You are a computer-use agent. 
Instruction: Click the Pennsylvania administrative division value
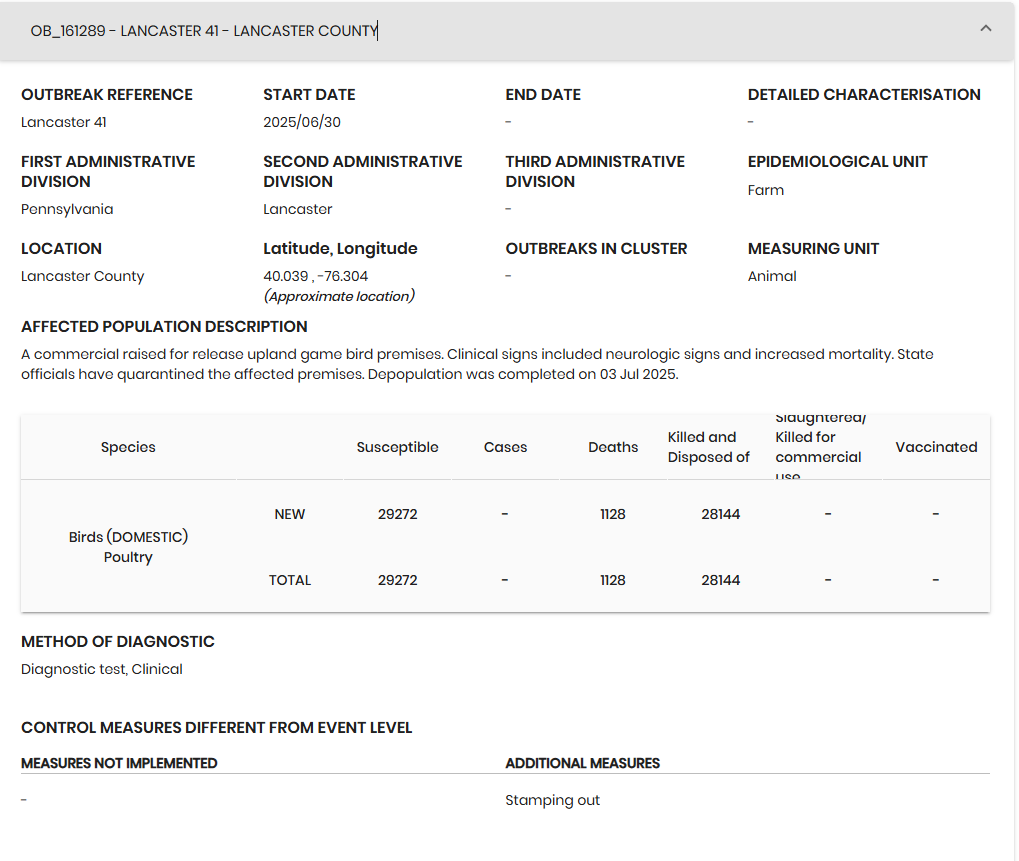pos(67,209)
